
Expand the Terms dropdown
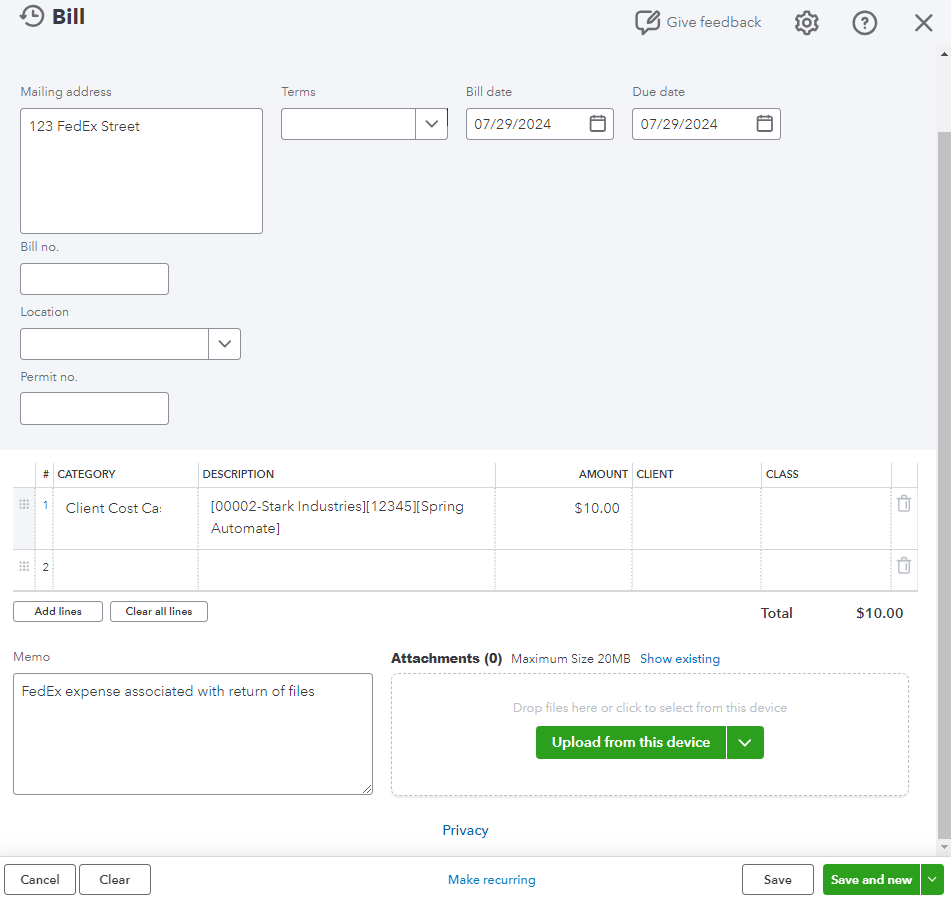(431, 124)
